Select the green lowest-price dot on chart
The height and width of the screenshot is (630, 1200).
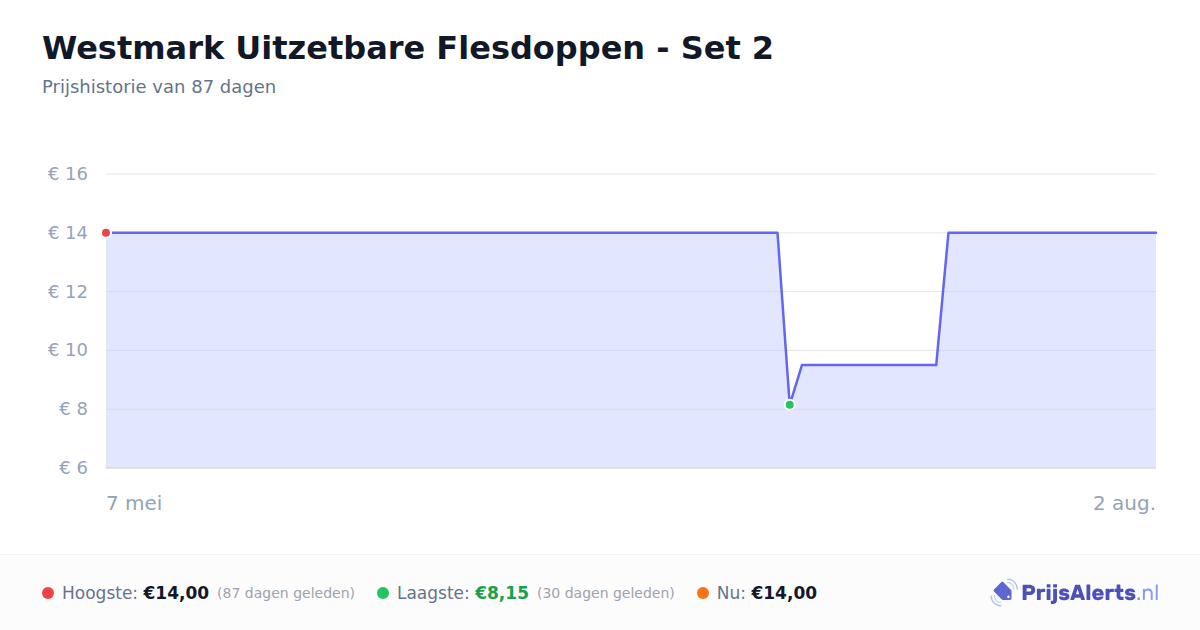pyautogui.click(x=789, y=405)
